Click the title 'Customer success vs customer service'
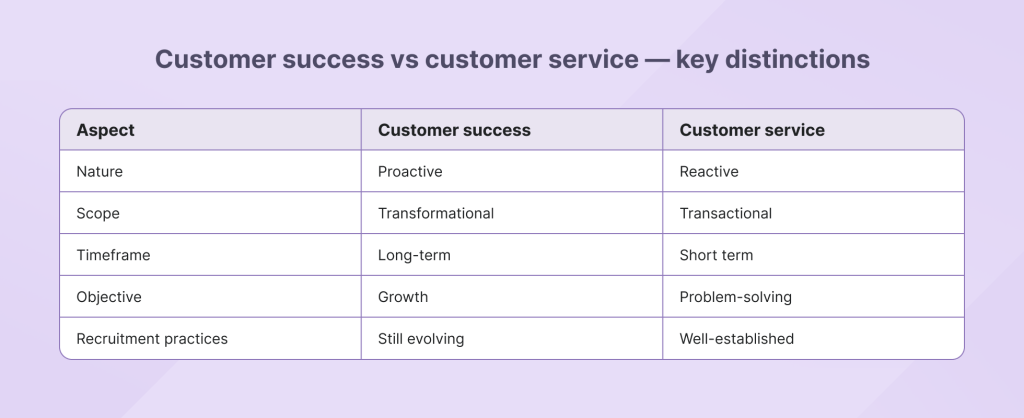 coord(396,59)
